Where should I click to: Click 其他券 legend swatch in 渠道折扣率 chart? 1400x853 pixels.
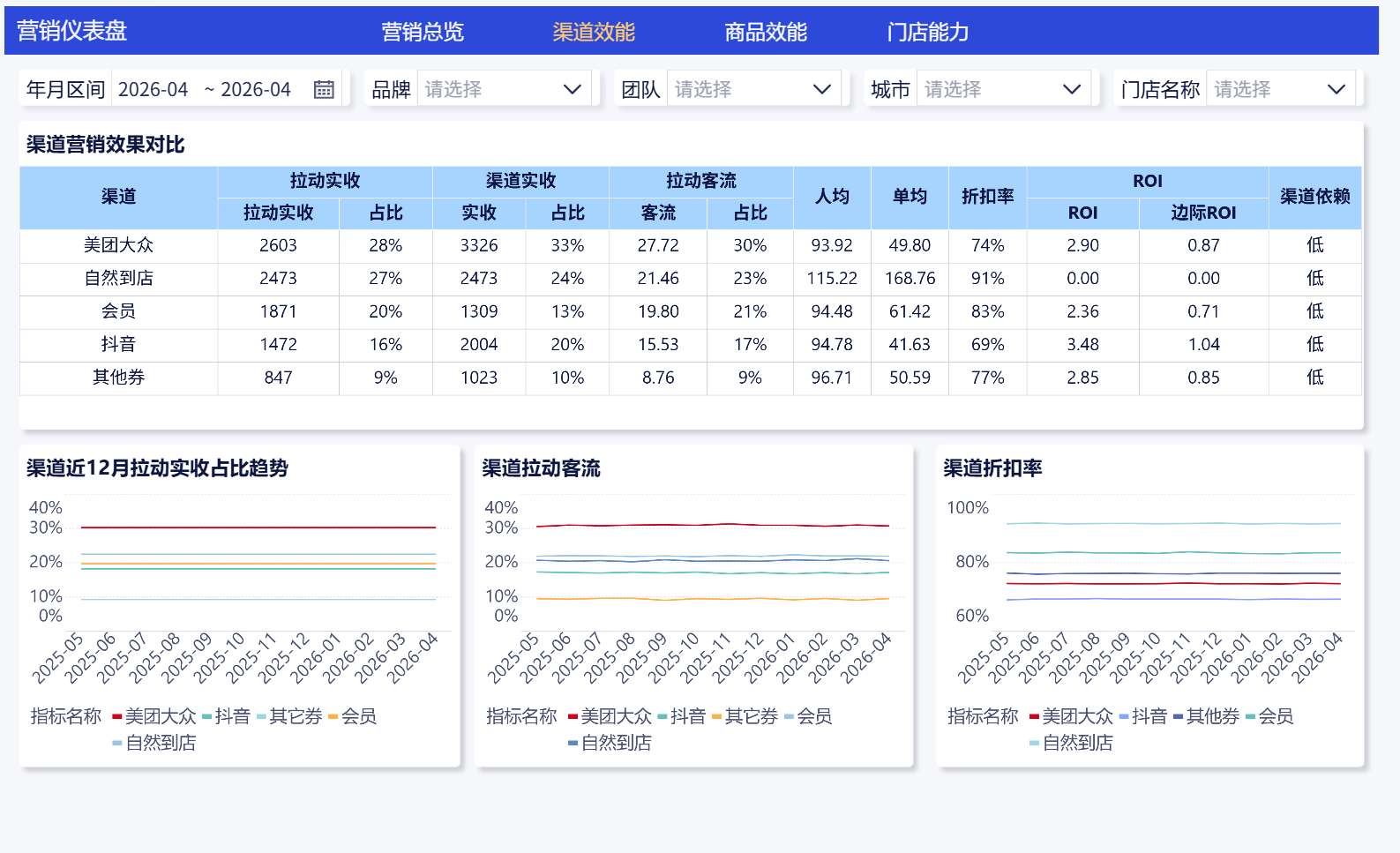click(x=1178, y=716)
